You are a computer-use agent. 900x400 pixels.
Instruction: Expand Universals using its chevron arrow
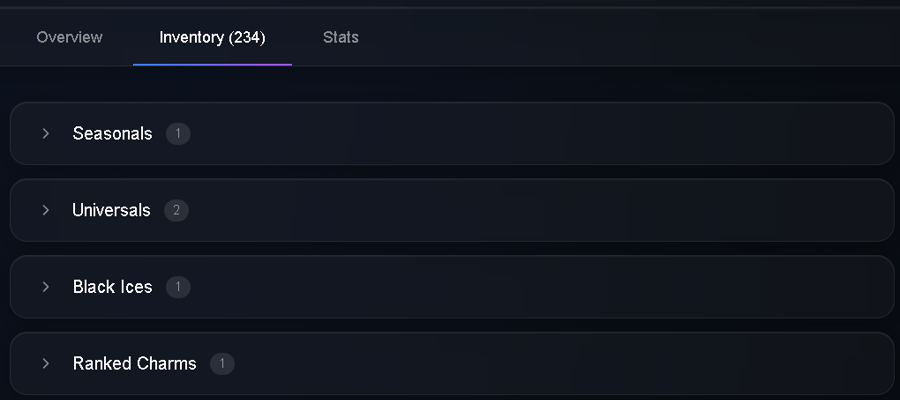(46, 210)
